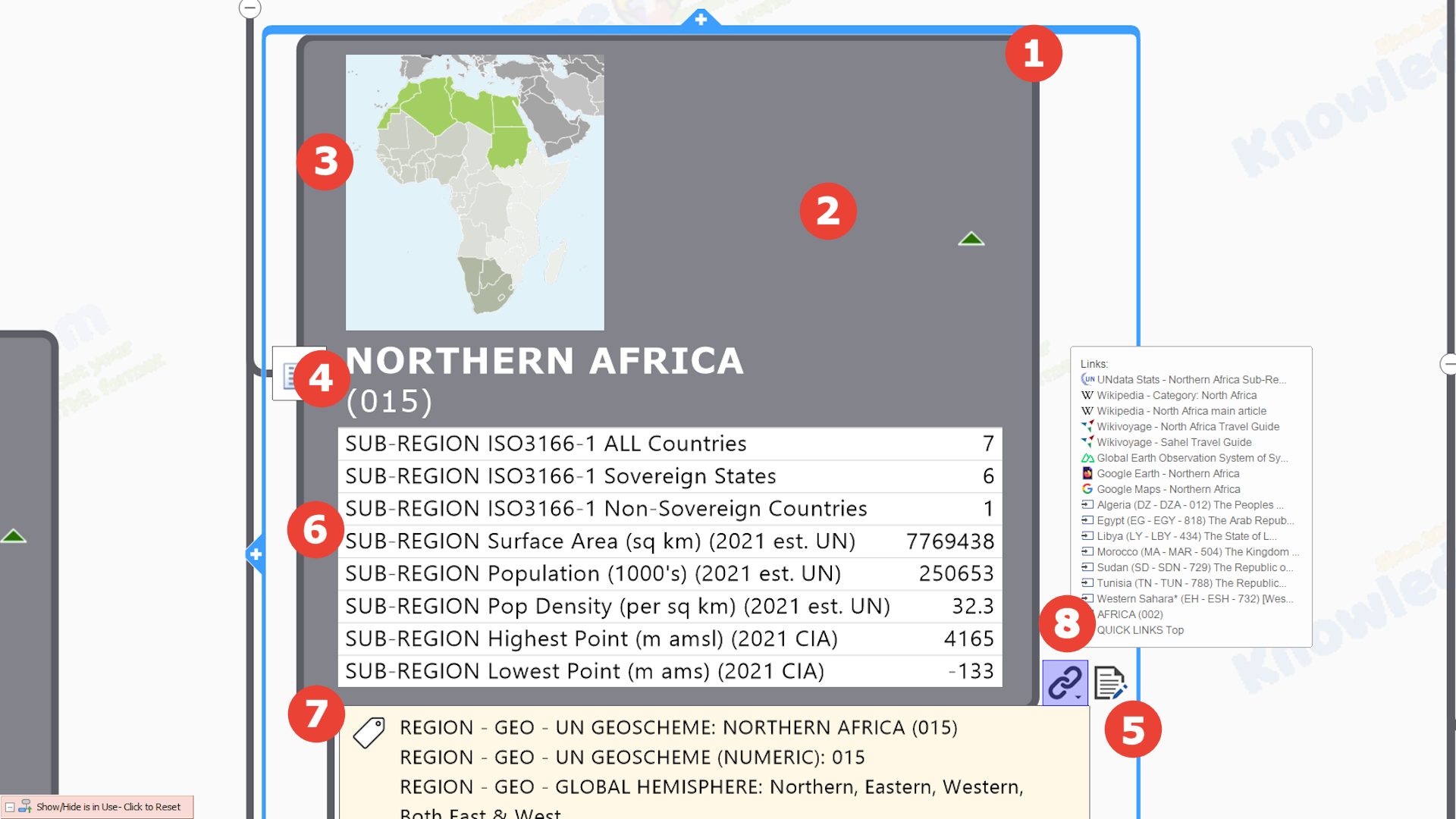1456x819 pixels.
Task: Click the green triangle in left partial topic
Action: tap(13, 537)
